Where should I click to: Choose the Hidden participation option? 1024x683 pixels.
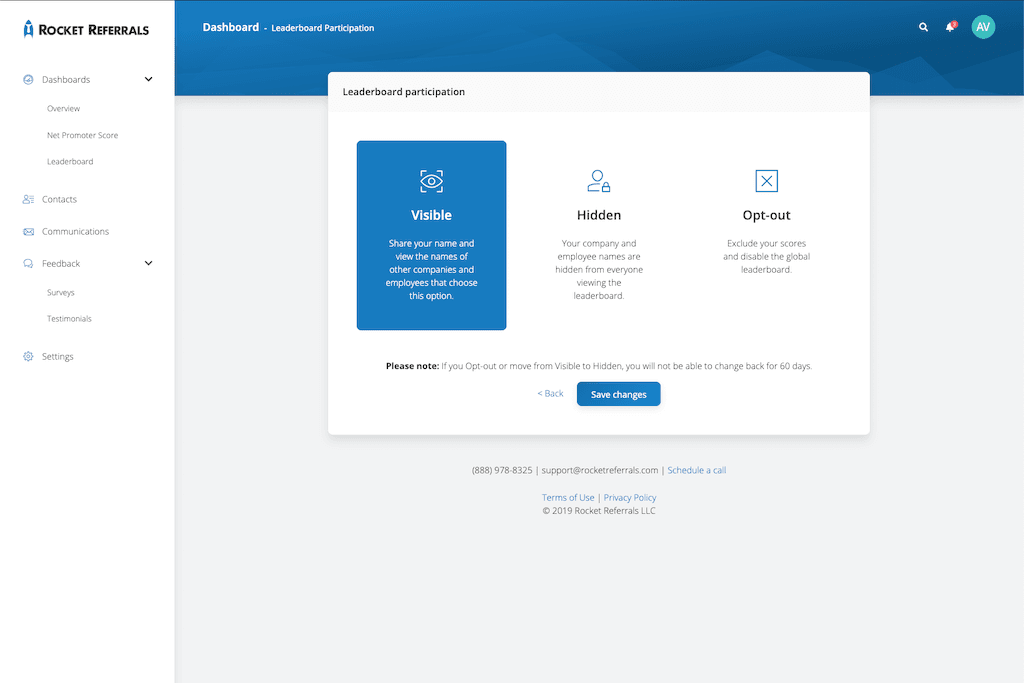coord(599,235)
